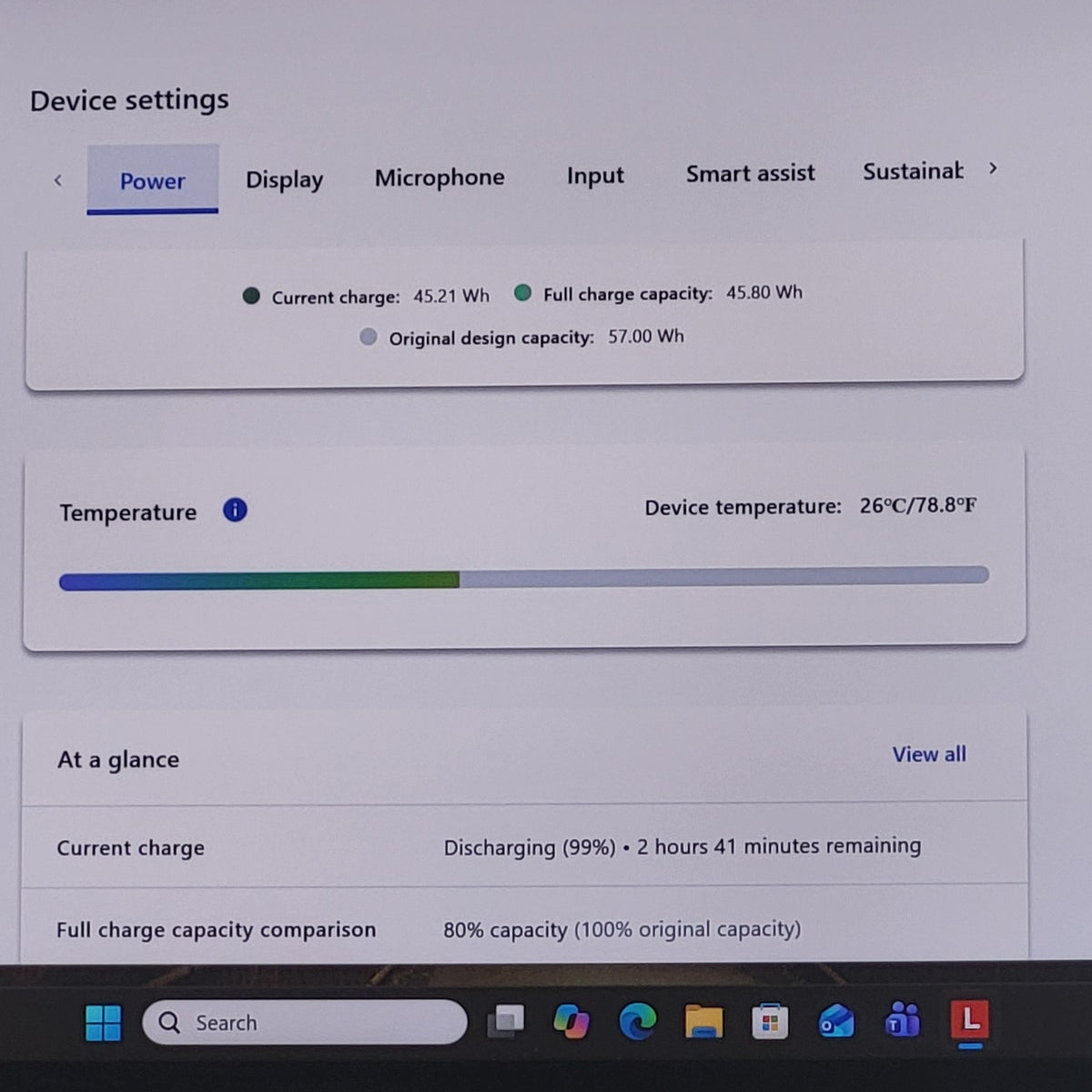Click the device temperature progress bar
Screen dimensions: 1092x1092
[x=523, y=578]
